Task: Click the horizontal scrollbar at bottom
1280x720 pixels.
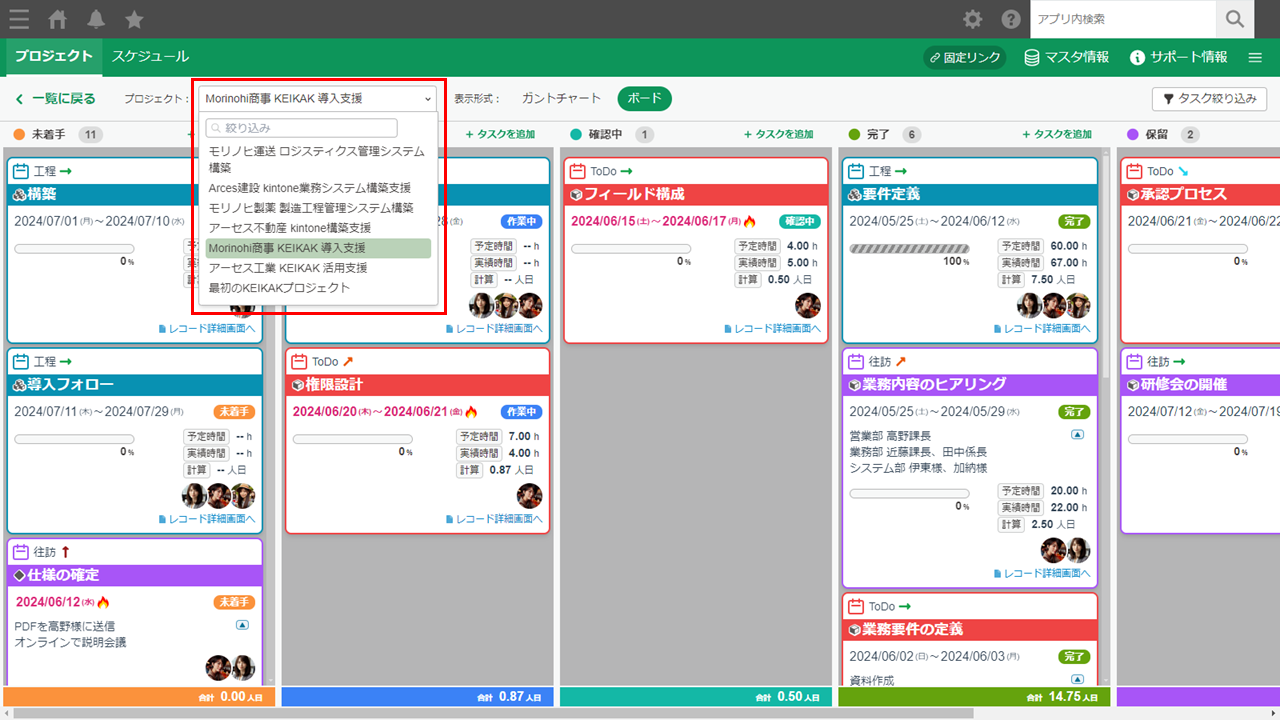Action: (x=495, y=713)
